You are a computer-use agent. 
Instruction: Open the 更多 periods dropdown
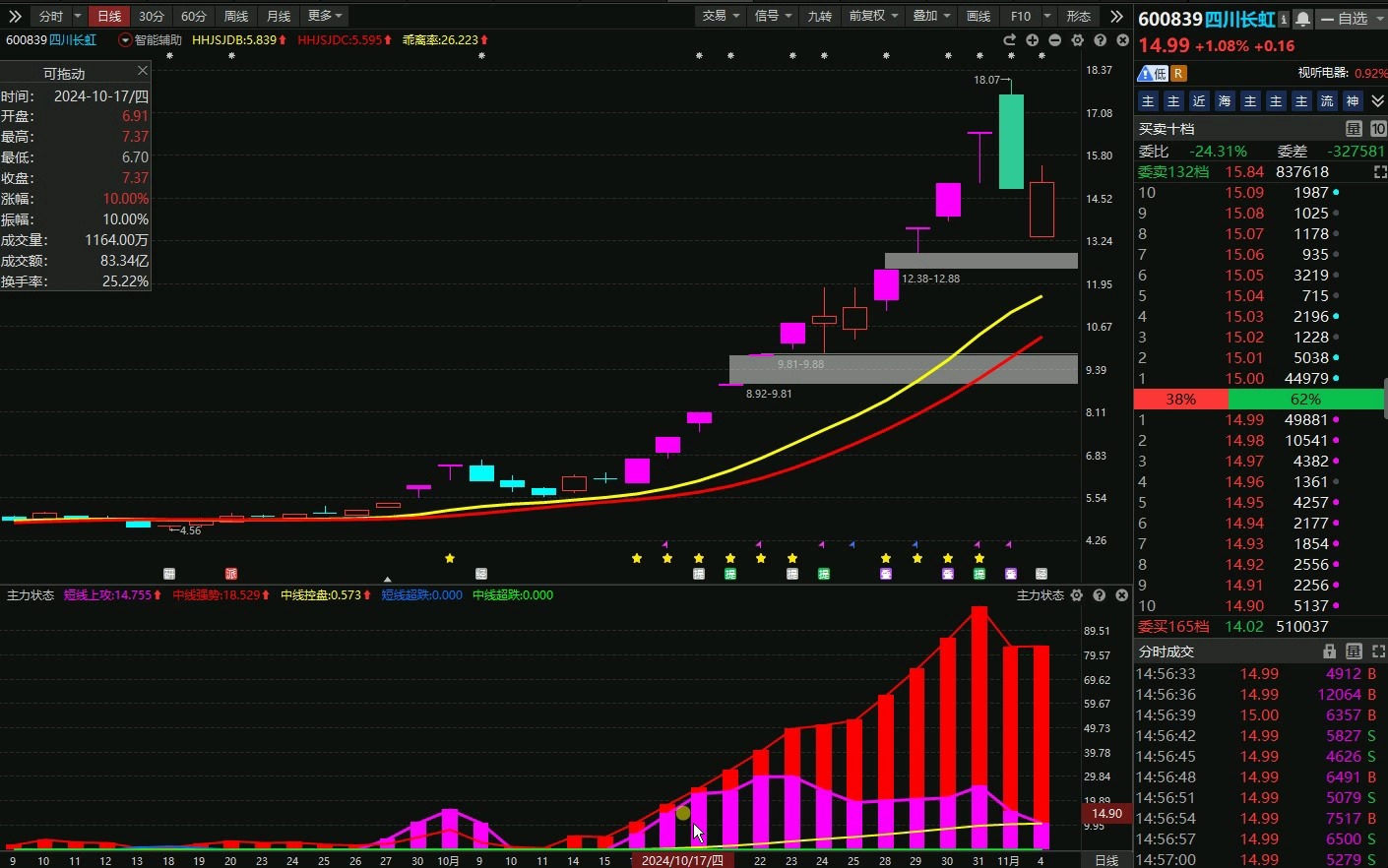pos(326,16)
